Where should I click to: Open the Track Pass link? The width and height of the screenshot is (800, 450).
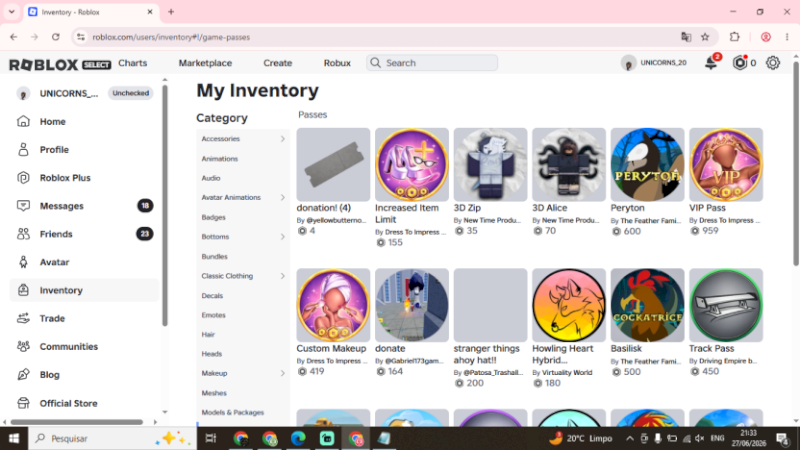click(x=711, y=348)
